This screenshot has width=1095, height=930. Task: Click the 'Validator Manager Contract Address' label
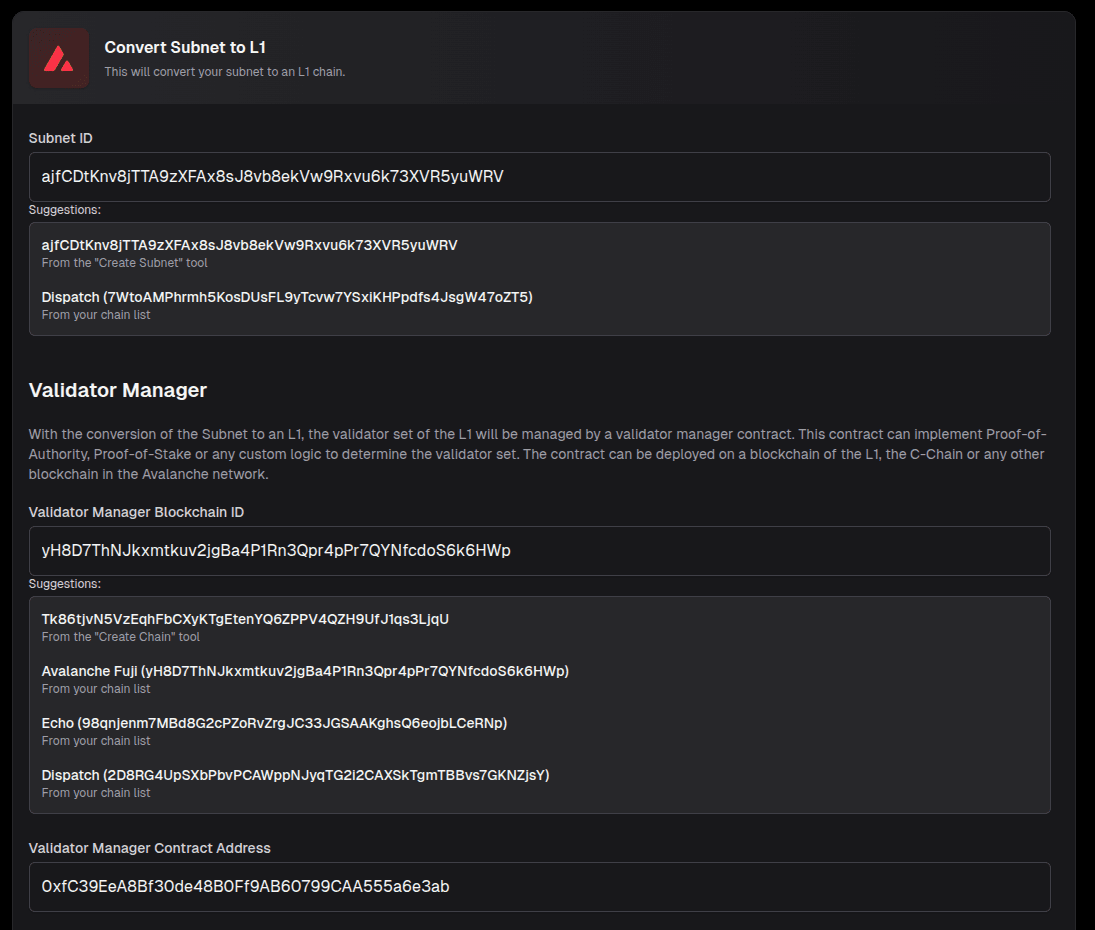[x=149, y=848]
